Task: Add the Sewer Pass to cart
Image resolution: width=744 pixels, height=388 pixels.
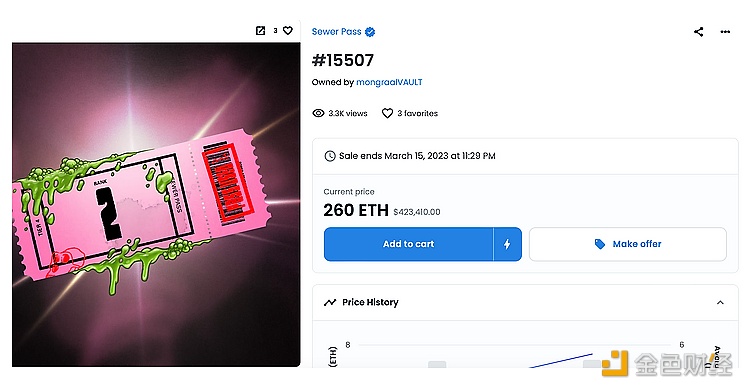Action: pyautogui.click(x=409, y=244)
